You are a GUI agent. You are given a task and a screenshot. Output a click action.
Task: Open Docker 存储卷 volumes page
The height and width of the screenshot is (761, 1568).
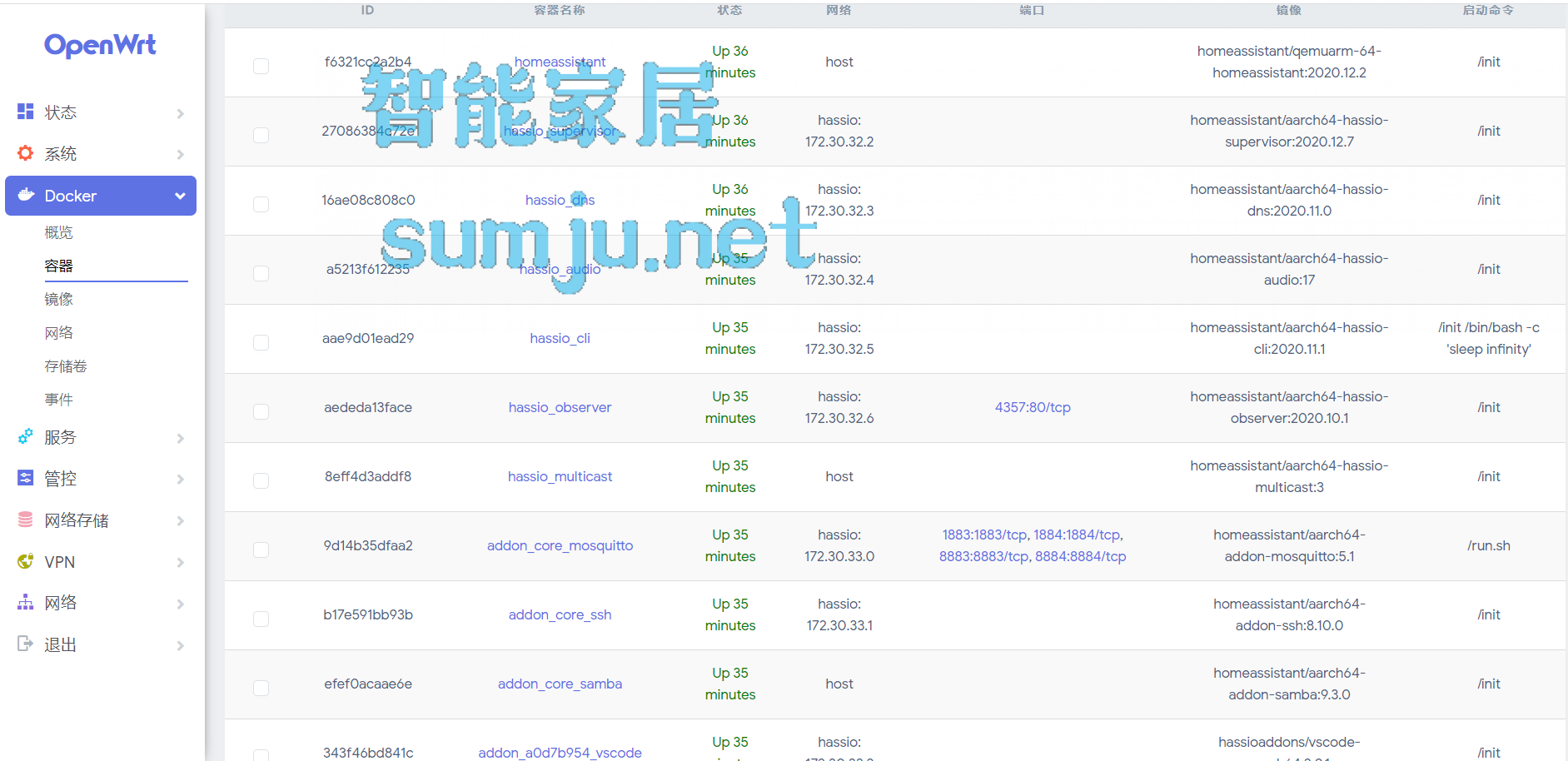[x=66, y=366]
